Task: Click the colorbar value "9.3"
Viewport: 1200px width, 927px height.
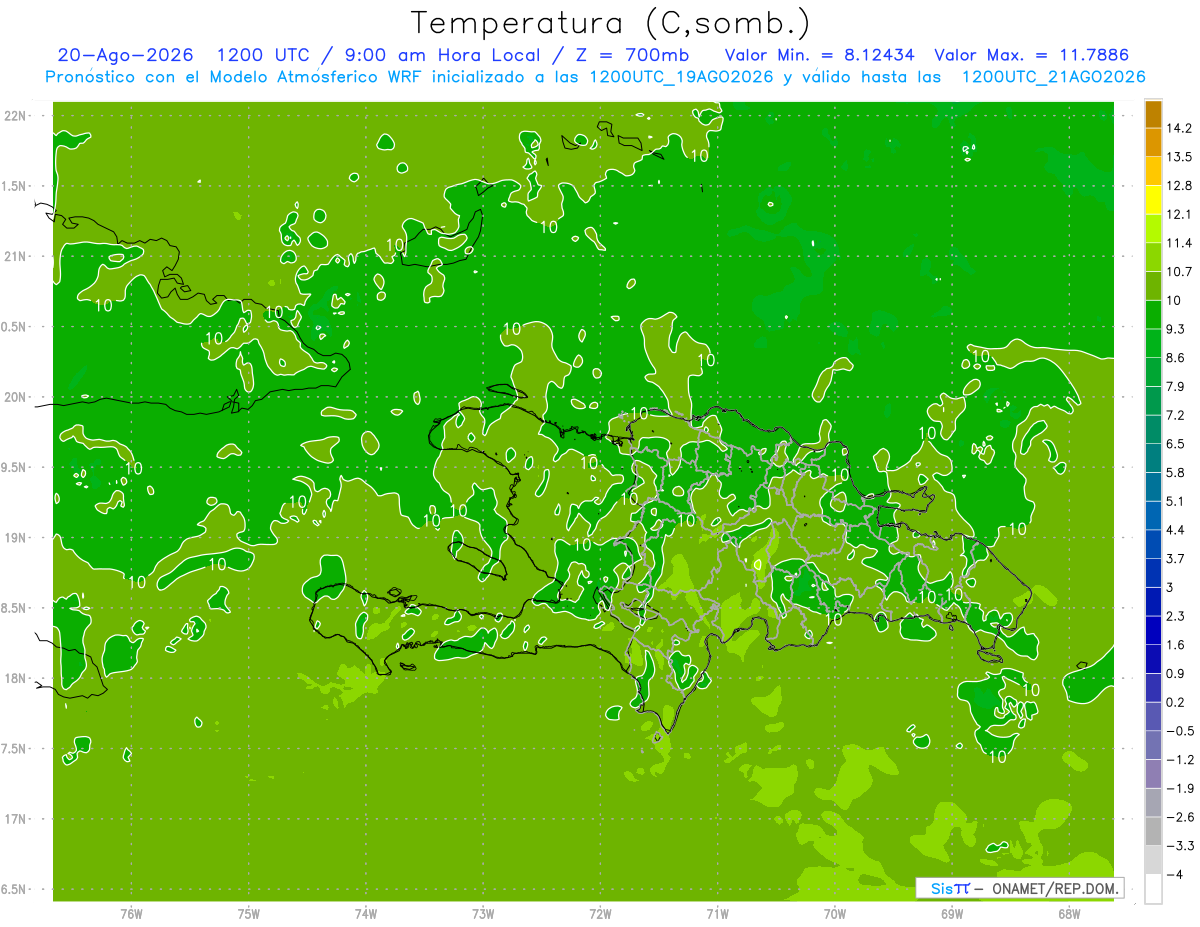Action: pyautogui.click(x=1175, y=328)
